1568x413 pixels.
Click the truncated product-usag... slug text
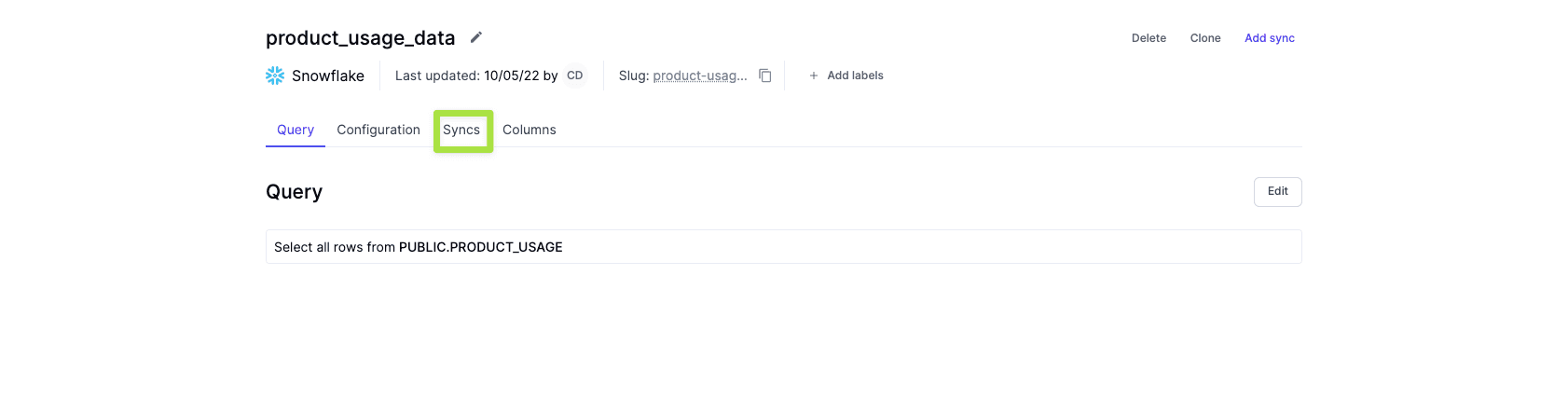(700, 76)
